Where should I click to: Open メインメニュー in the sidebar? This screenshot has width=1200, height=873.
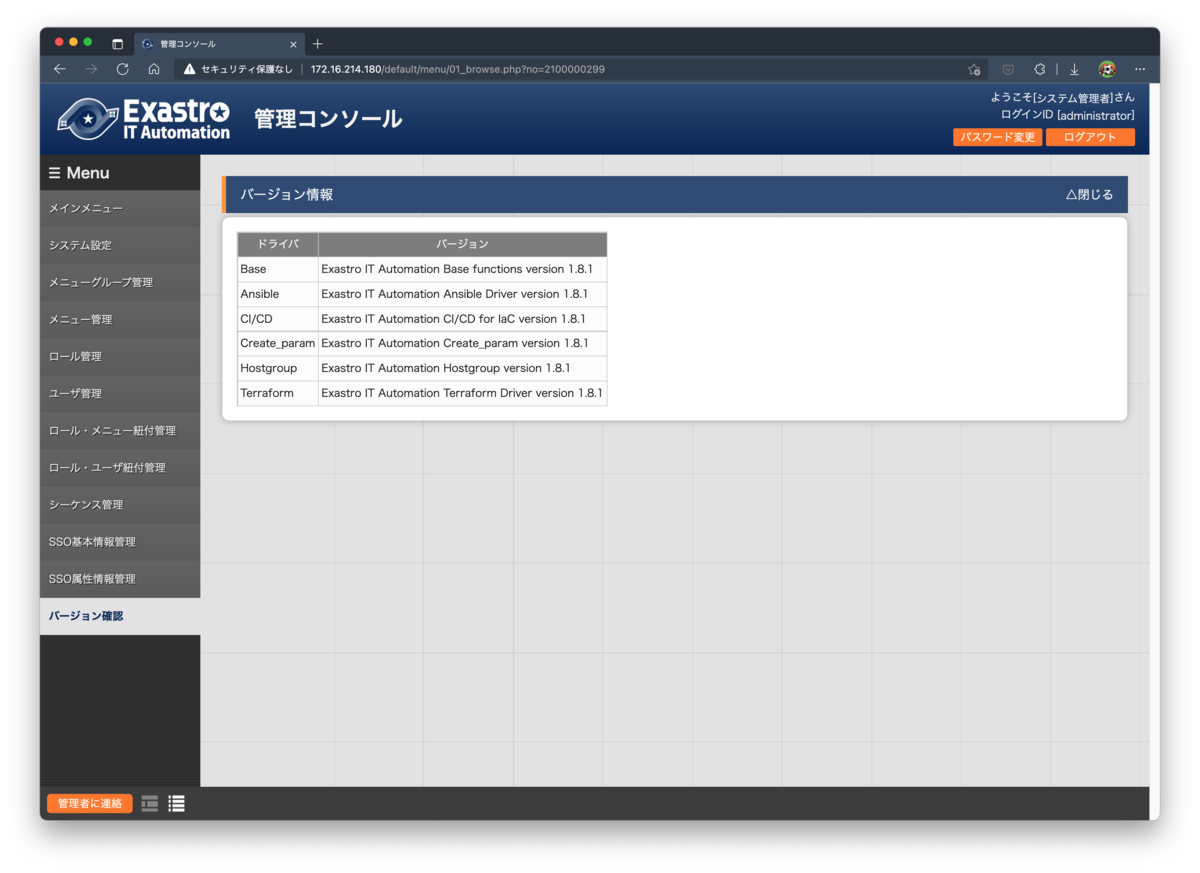point(120,209)
